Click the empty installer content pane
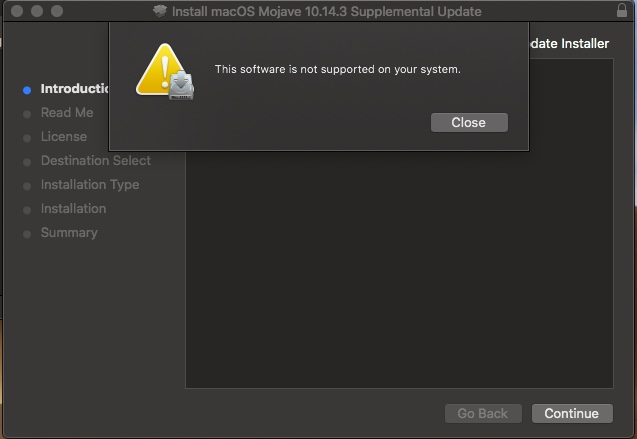 399,270
